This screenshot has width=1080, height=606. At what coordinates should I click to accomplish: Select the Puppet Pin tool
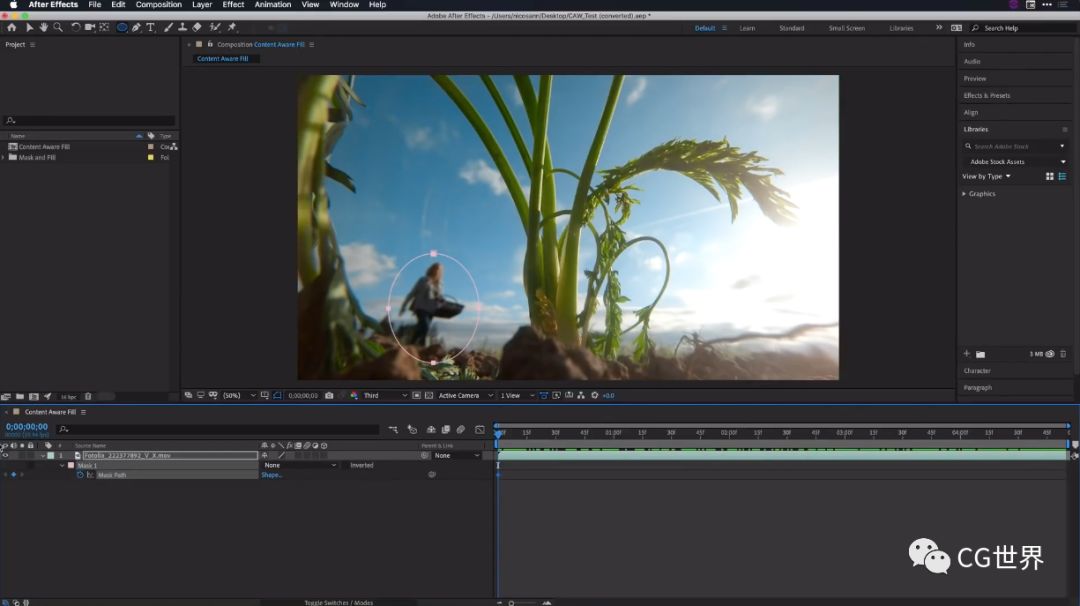pos(232,28)
